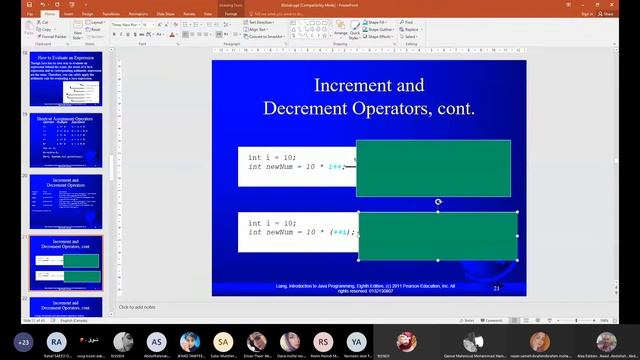The width and height of the screenshot is (640, 360).
Task: Open line spacing options
Action: [x=227, y=25]
